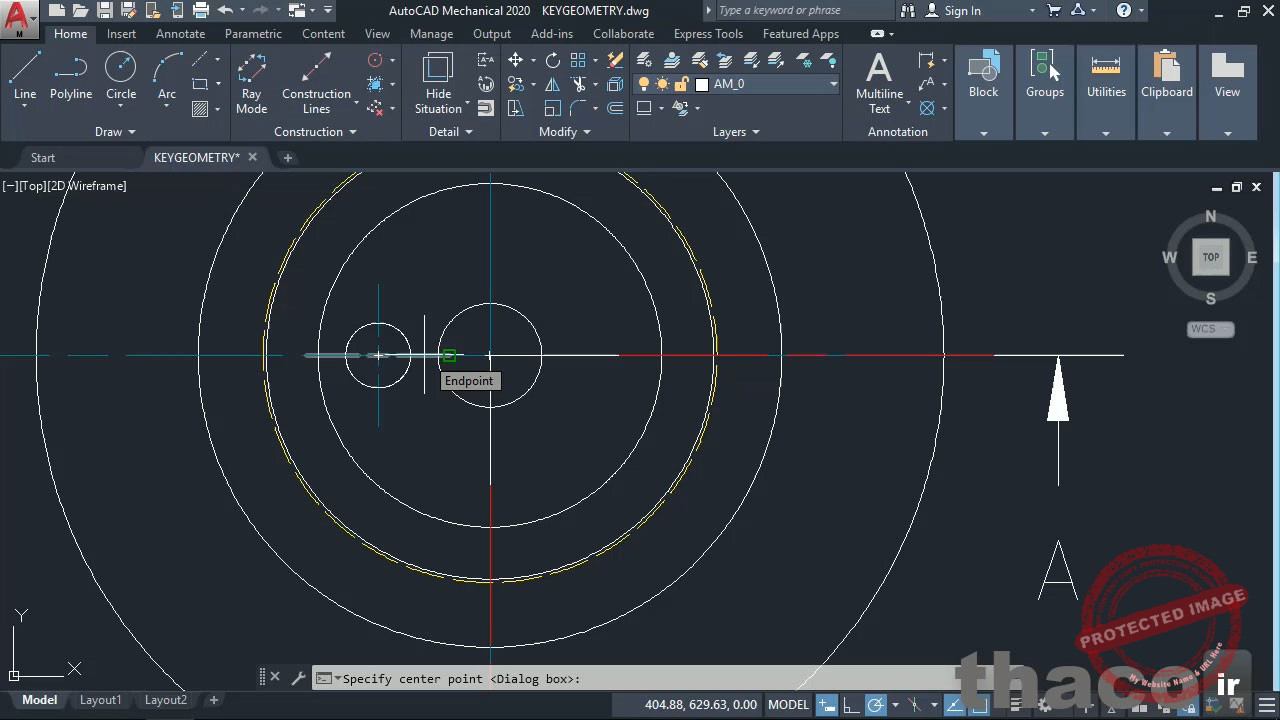
Task: Select the Line drawing tool
Action: coord(25,76)
